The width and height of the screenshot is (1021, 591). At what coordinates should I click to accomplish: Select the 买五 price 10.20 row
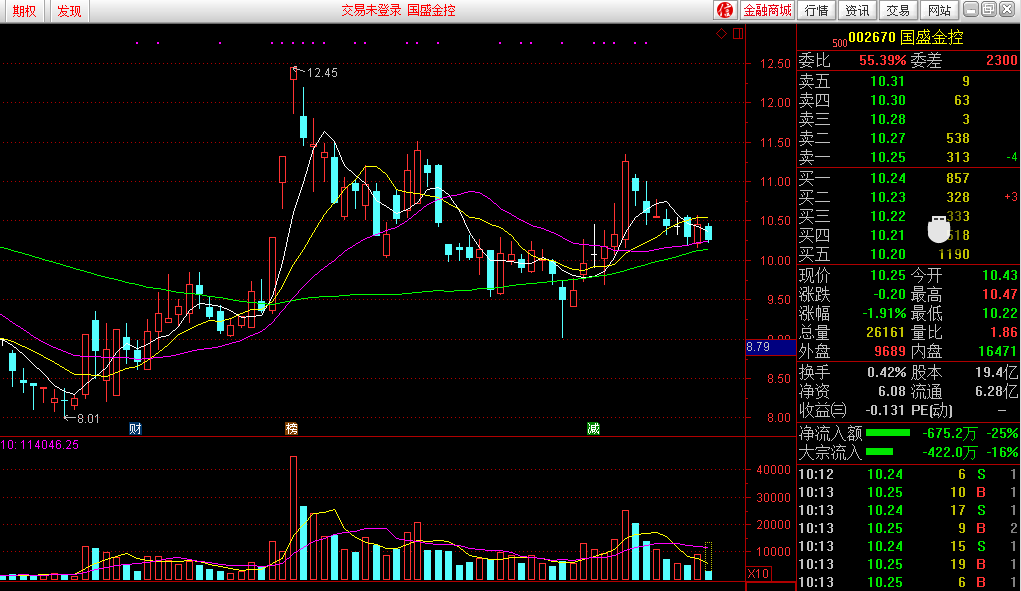click(908, 254)
